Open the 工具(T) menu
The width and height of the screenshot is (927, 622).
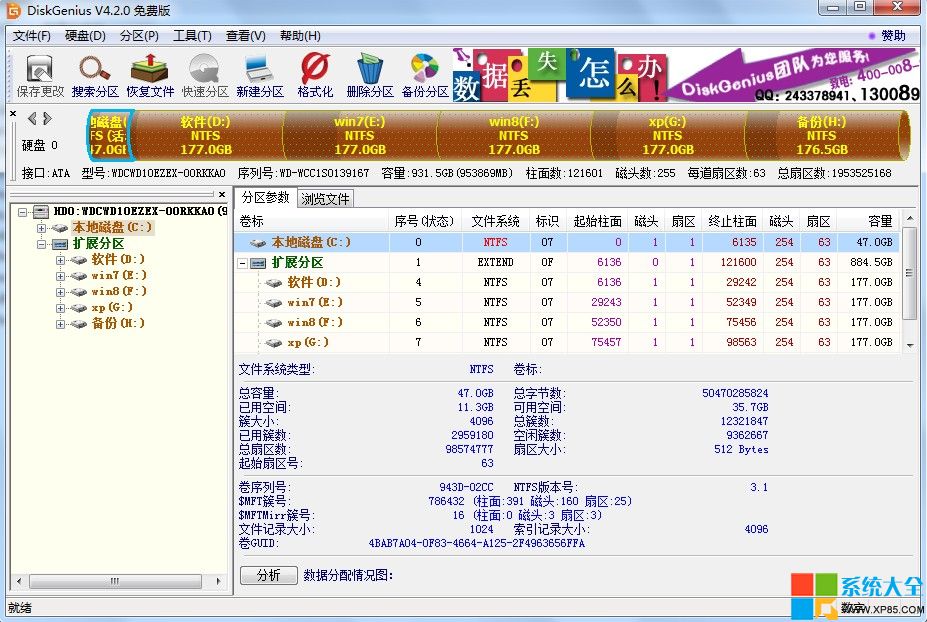coord(192,36)
